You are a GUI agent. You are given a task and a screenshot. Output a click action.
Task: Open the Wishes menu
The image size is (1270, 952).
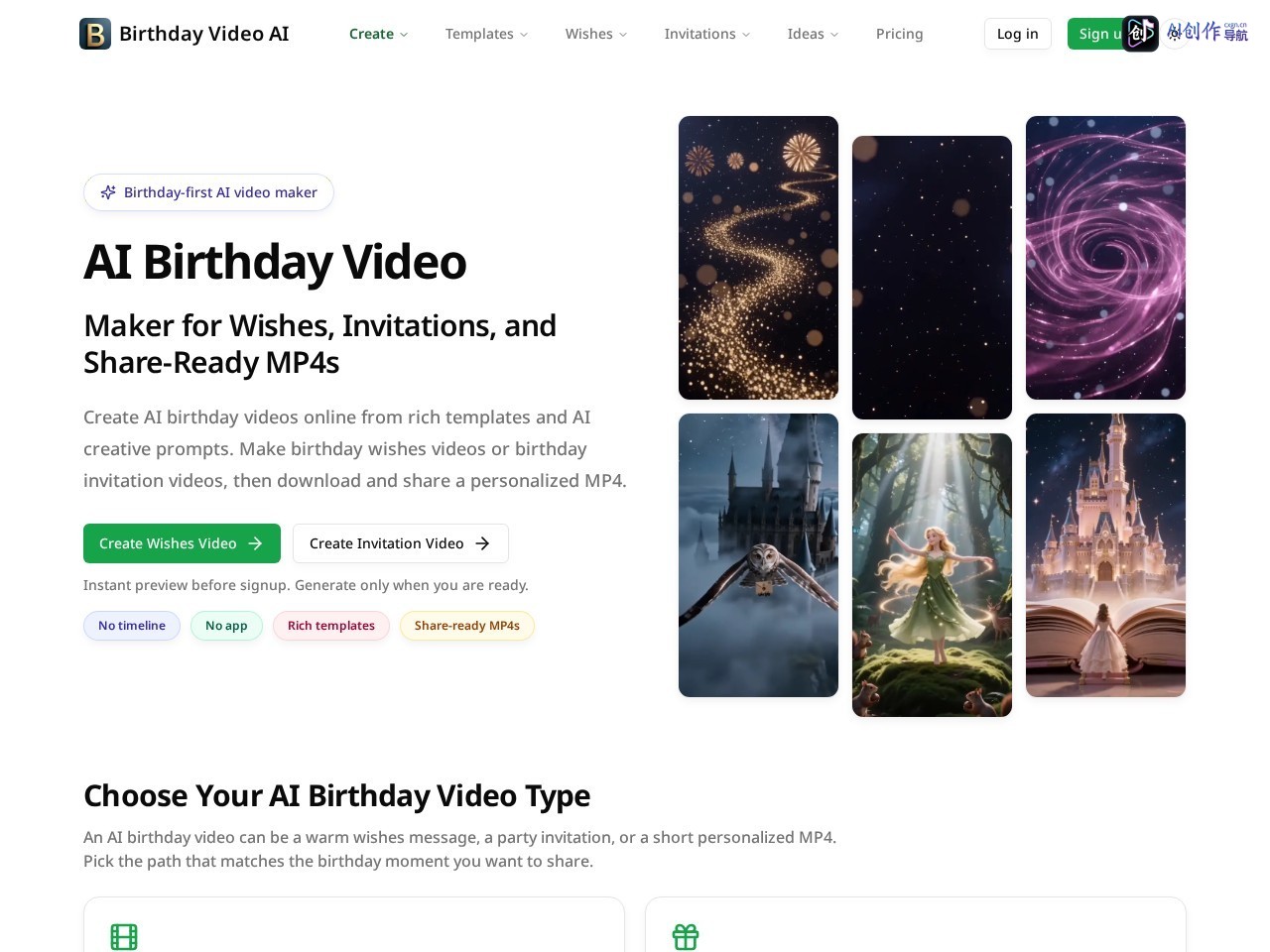coord(596,34)
